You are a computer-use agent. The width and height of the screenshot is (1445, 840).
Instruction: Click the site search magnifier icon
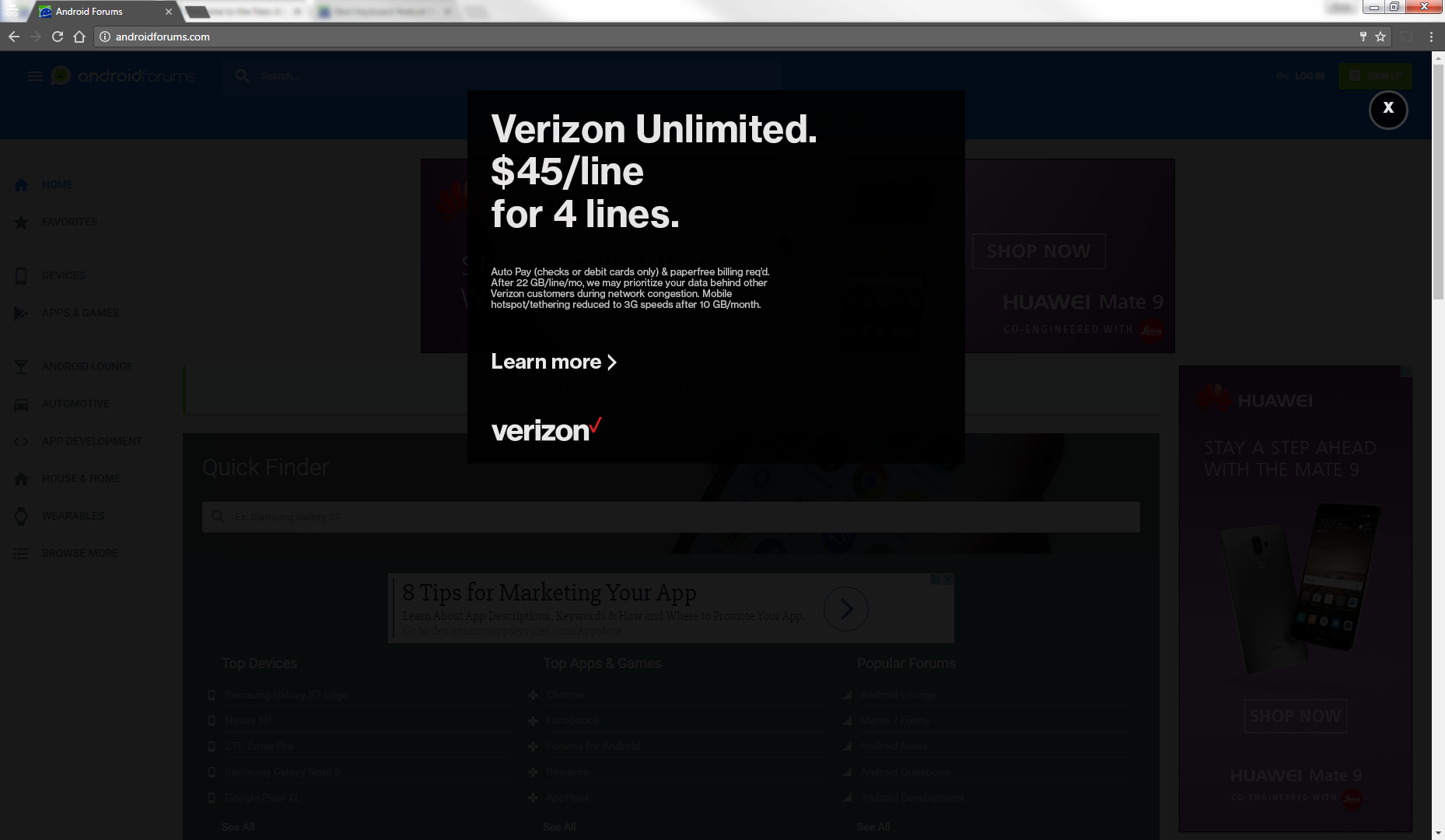pos(242,75)
